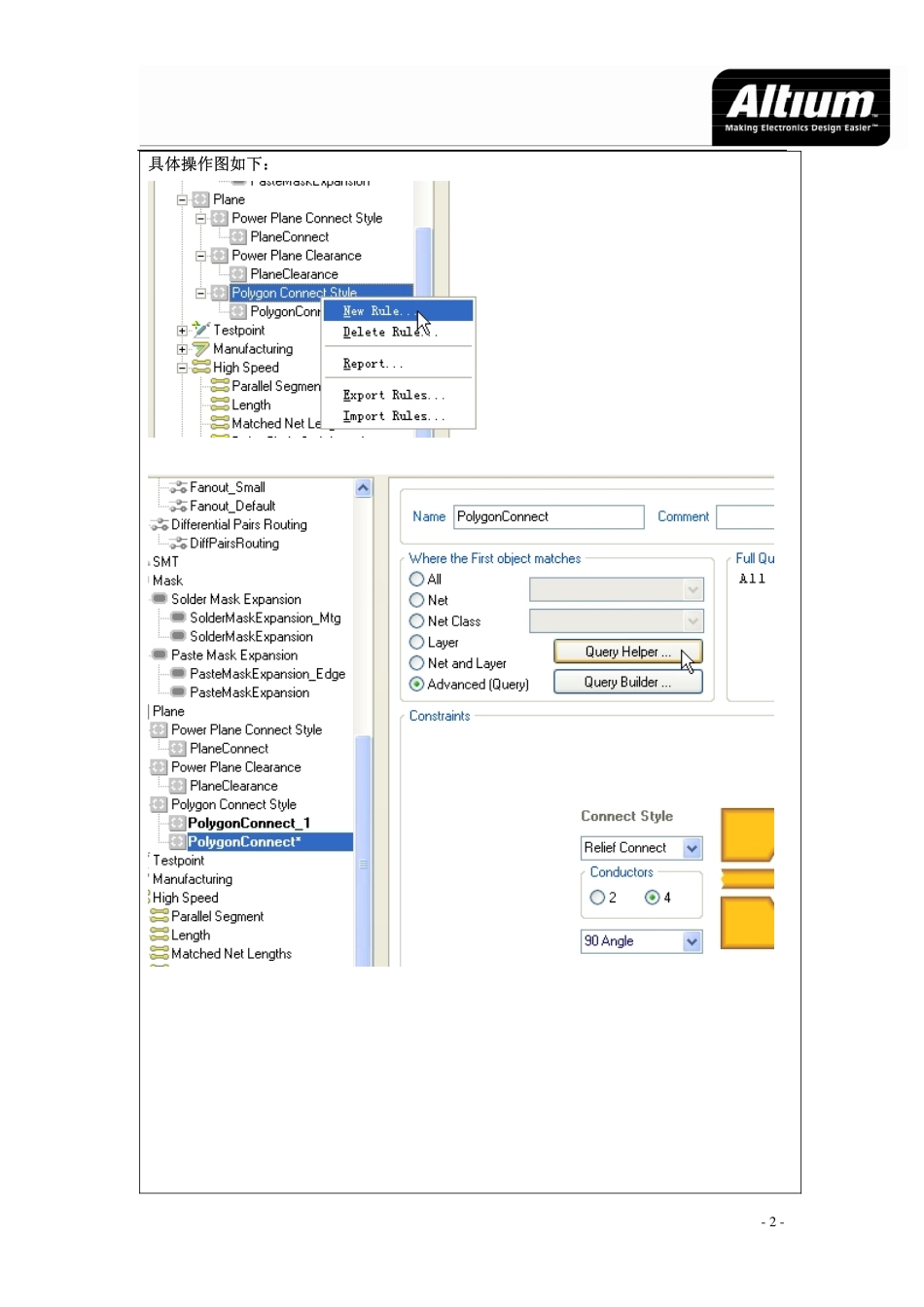Open the Relief Connect style dropdown
The image size is (924, 1307).
tap(692, 848)
